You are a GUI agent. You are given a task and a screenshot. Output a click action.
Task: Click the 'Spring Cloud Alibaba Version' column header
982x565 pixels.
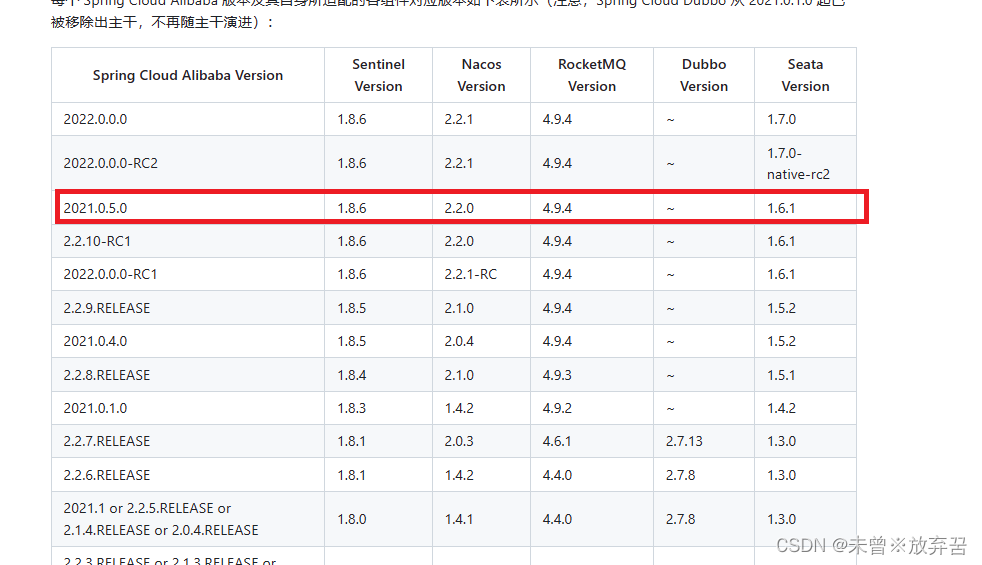point(188,75)
